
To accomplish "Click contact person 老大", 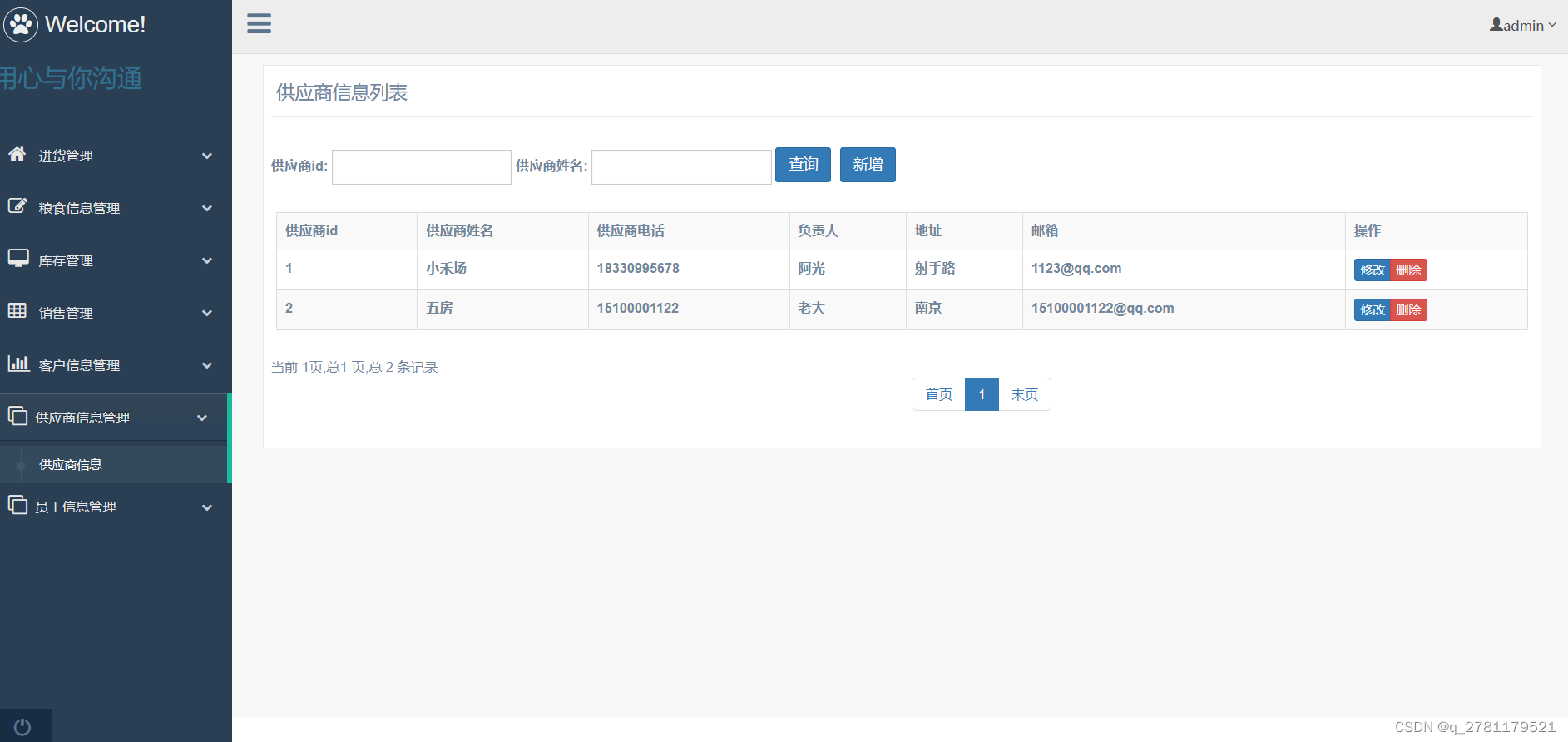I will pyautogui.click(x=811, y=308).
